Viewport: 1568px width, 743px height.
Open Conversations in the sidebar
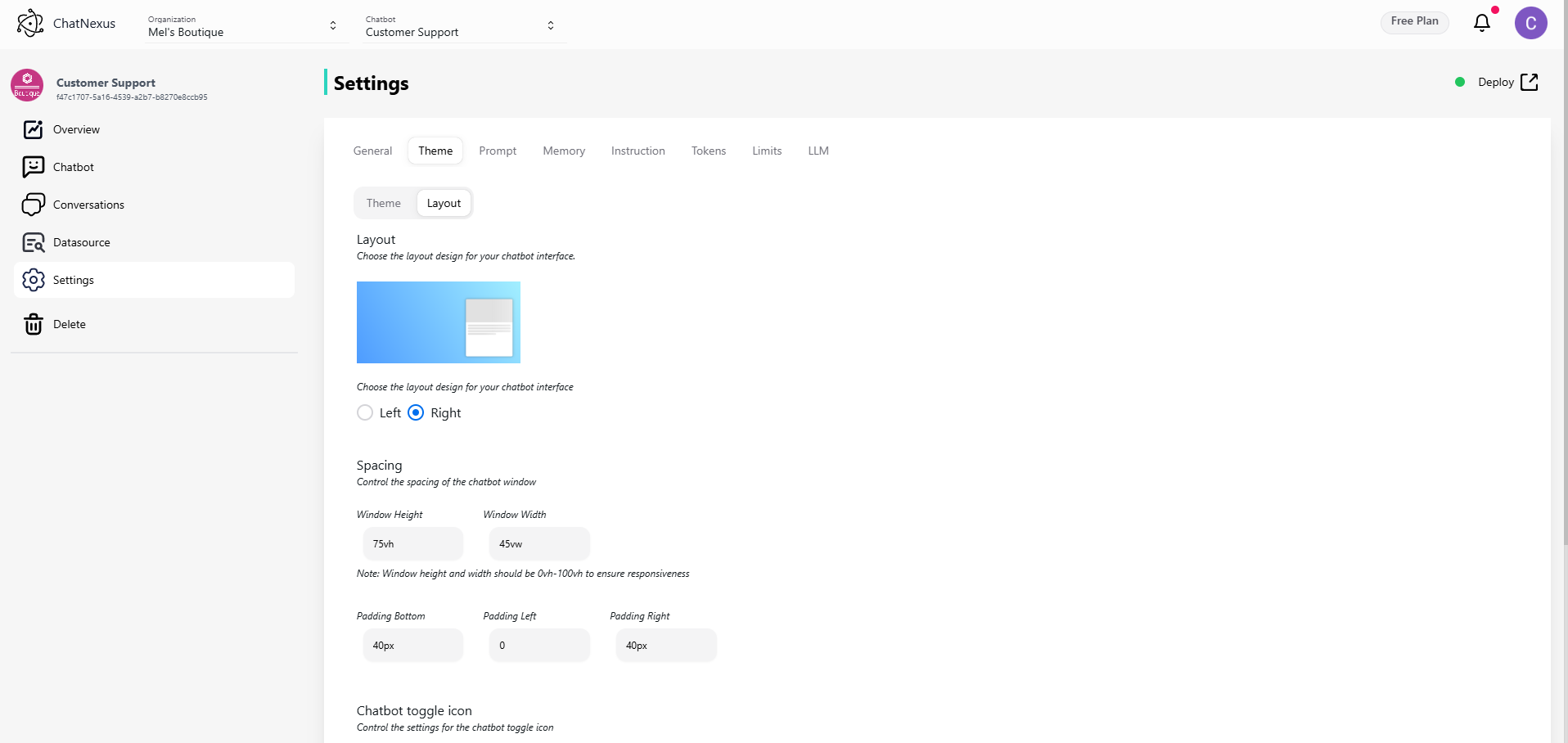click(x=154, y=205)
